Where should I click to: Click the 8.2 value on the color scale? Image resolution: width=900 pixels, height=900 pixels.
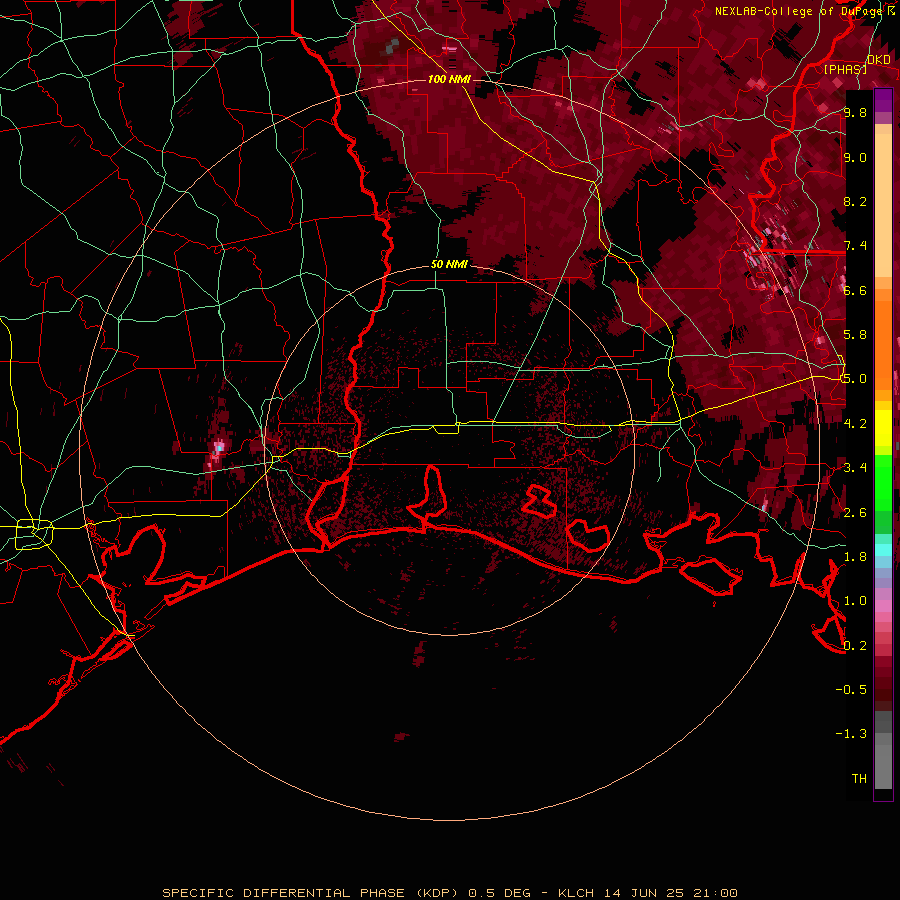[x=855, y=201]
